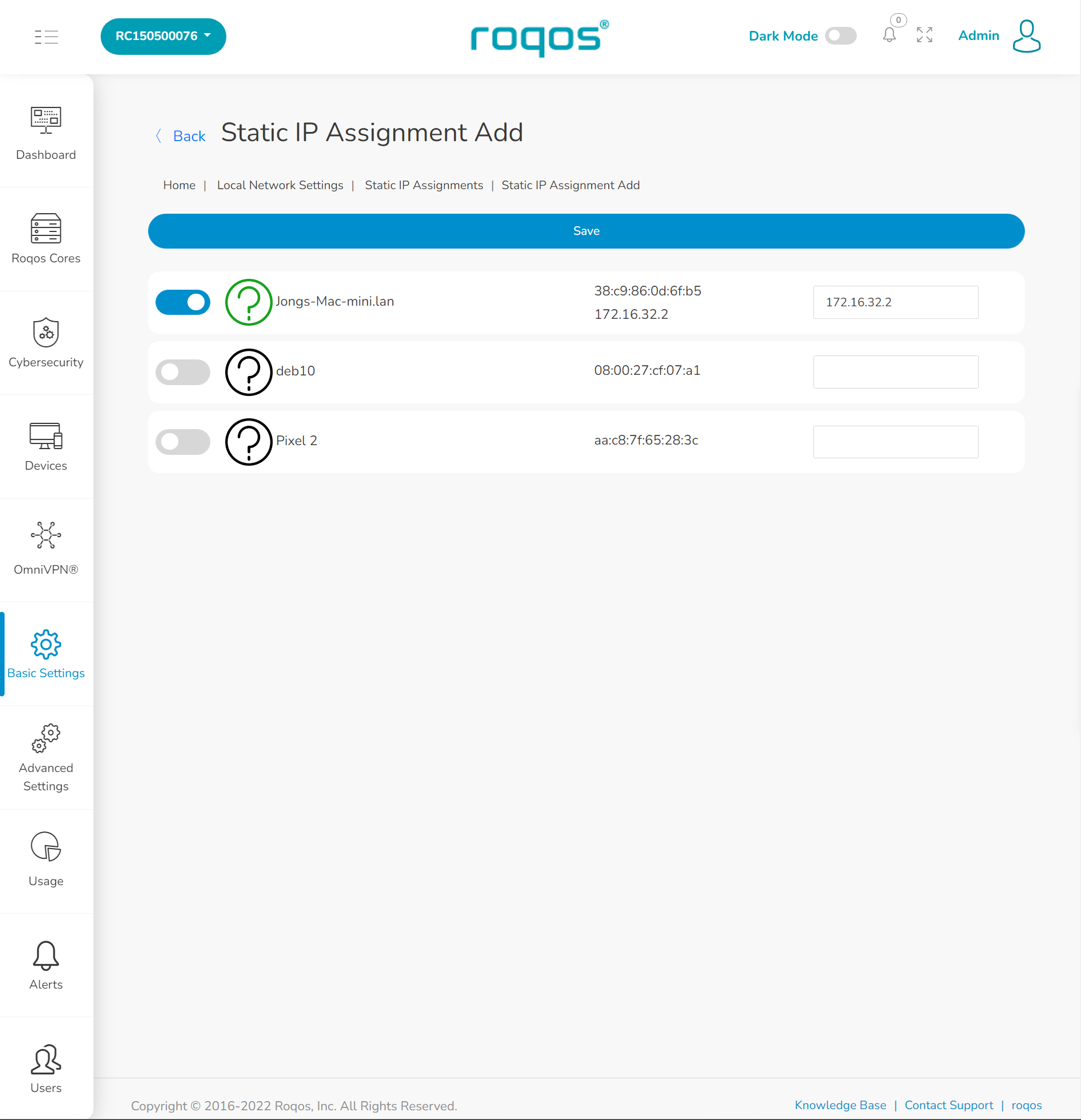Open Knowledge Base footer link
Screen dimensions: 1081x1120
coord(840,1105)
